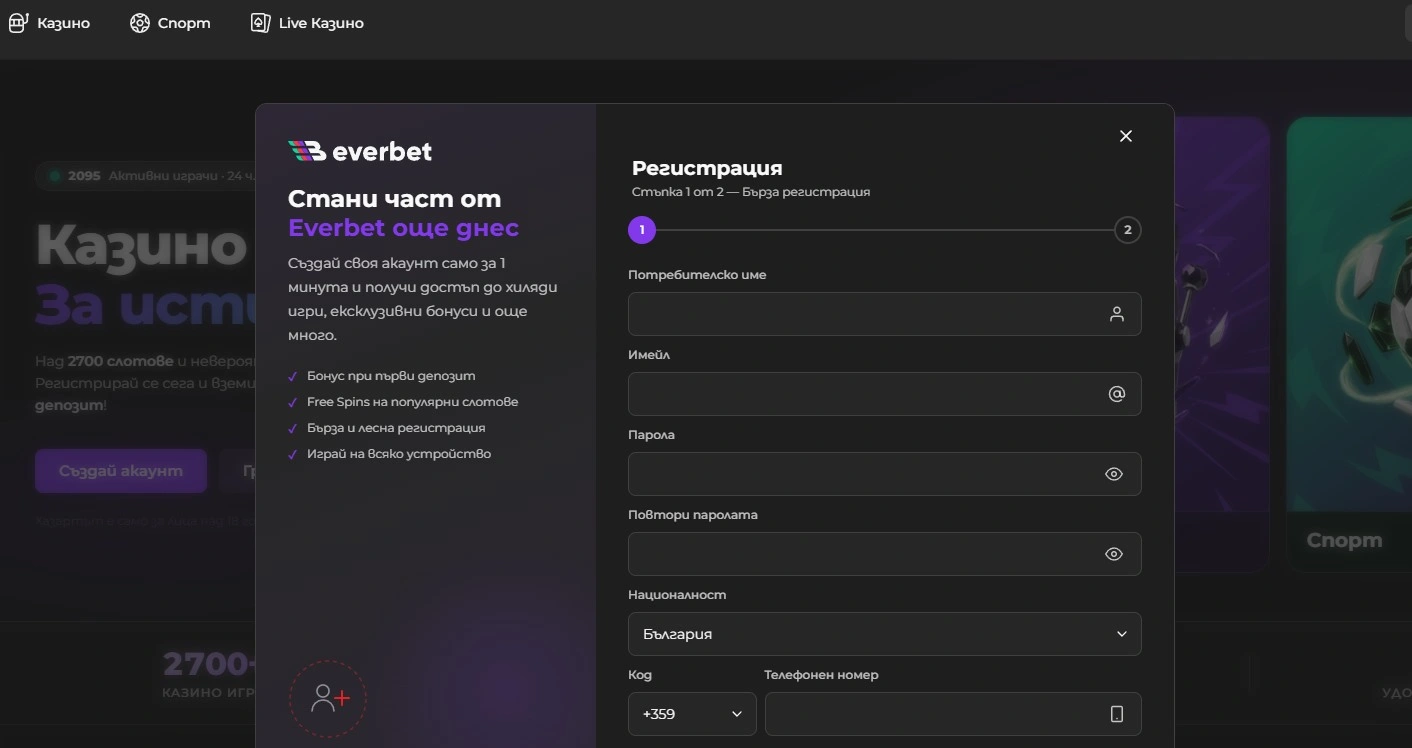Click the cards icon beside Live Казино

point(260,22)
